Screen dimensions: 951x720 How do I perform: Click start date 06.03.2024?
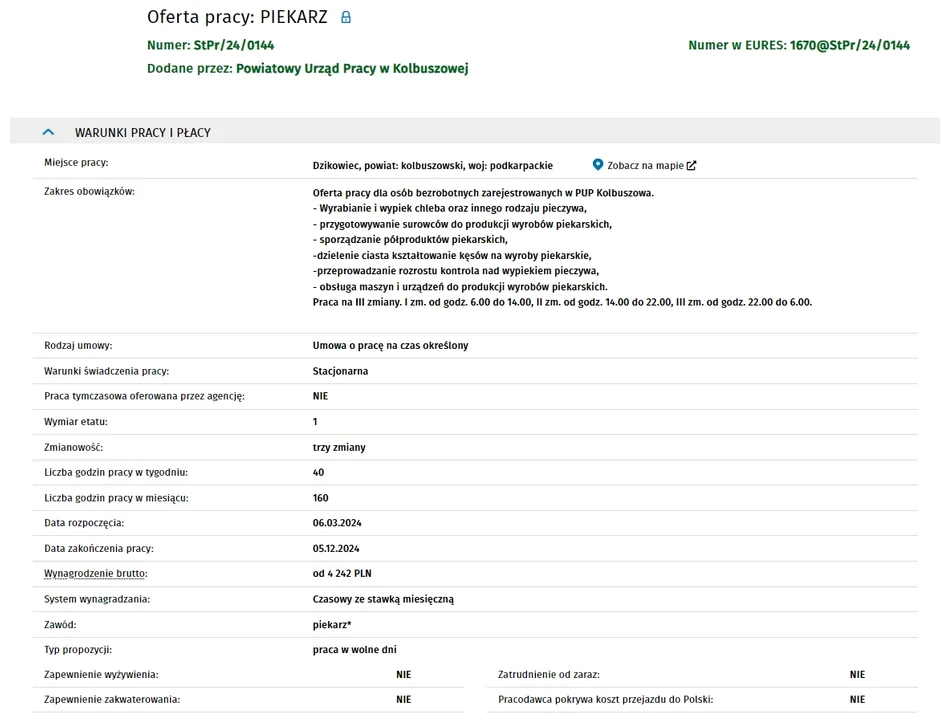tap(337, 523)
